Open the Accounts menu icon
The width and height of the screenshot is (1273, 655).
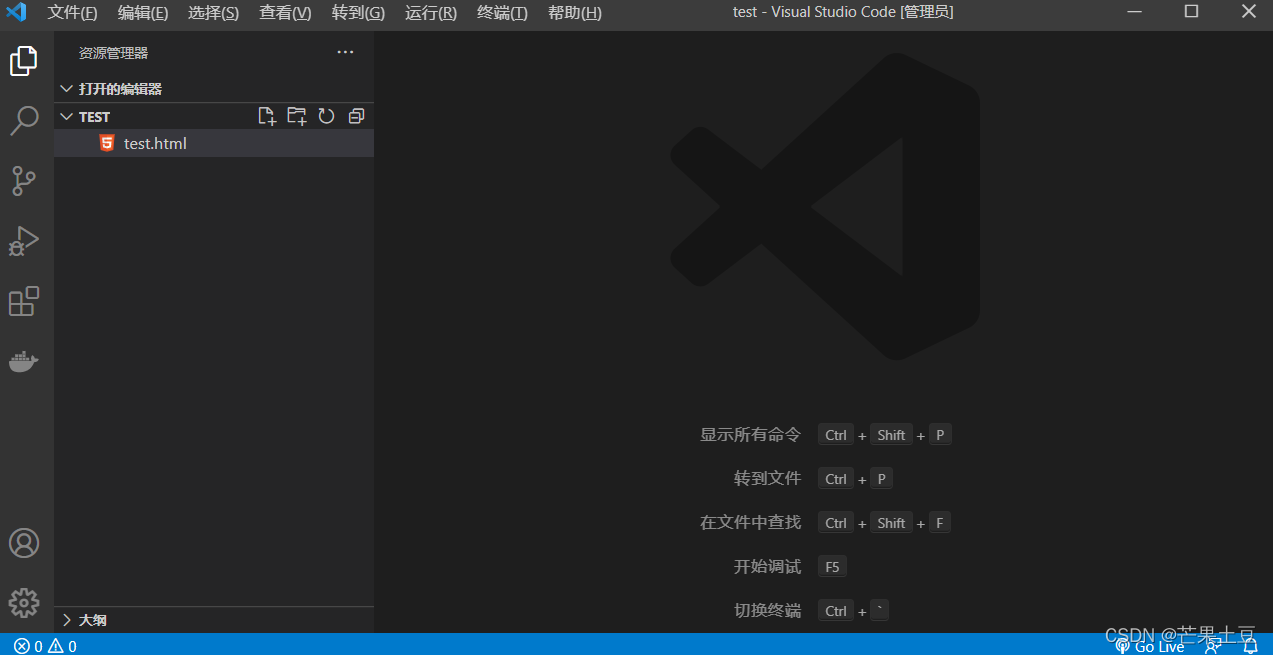(x=24, y=543)
